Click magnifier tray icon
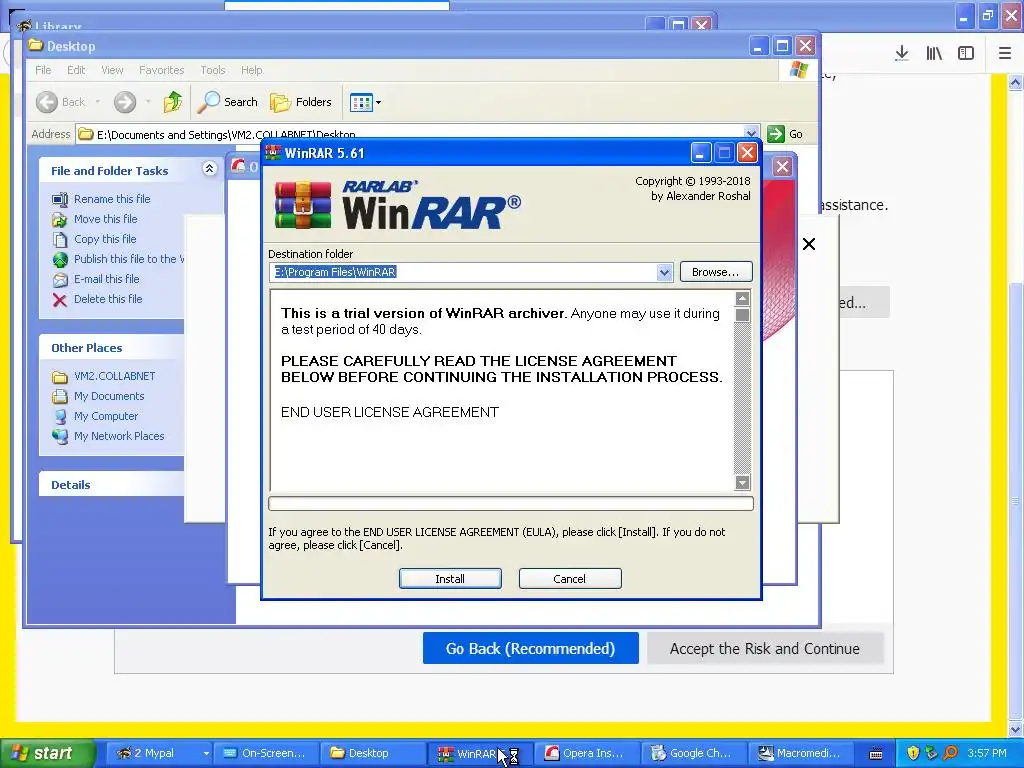Image resolution: width=1024 pixels, height=768 pixels. (951, 754)
